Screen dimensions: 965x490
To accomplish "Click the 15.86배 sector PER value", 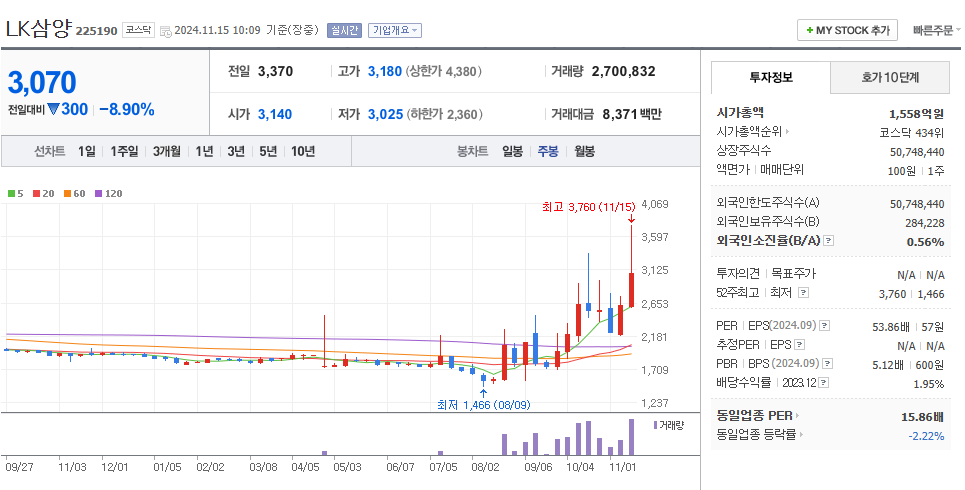I will (x=923, y=417).
